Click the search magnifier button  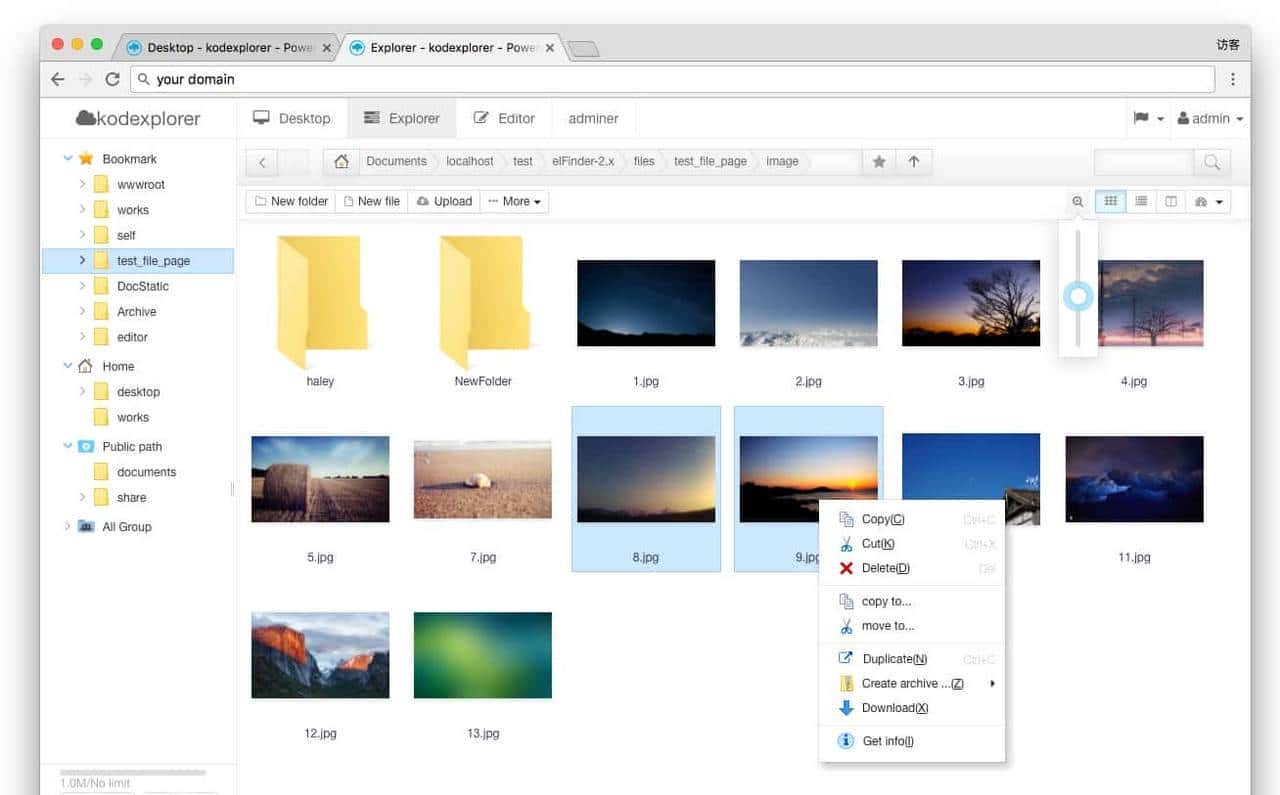coord(1211,162)
